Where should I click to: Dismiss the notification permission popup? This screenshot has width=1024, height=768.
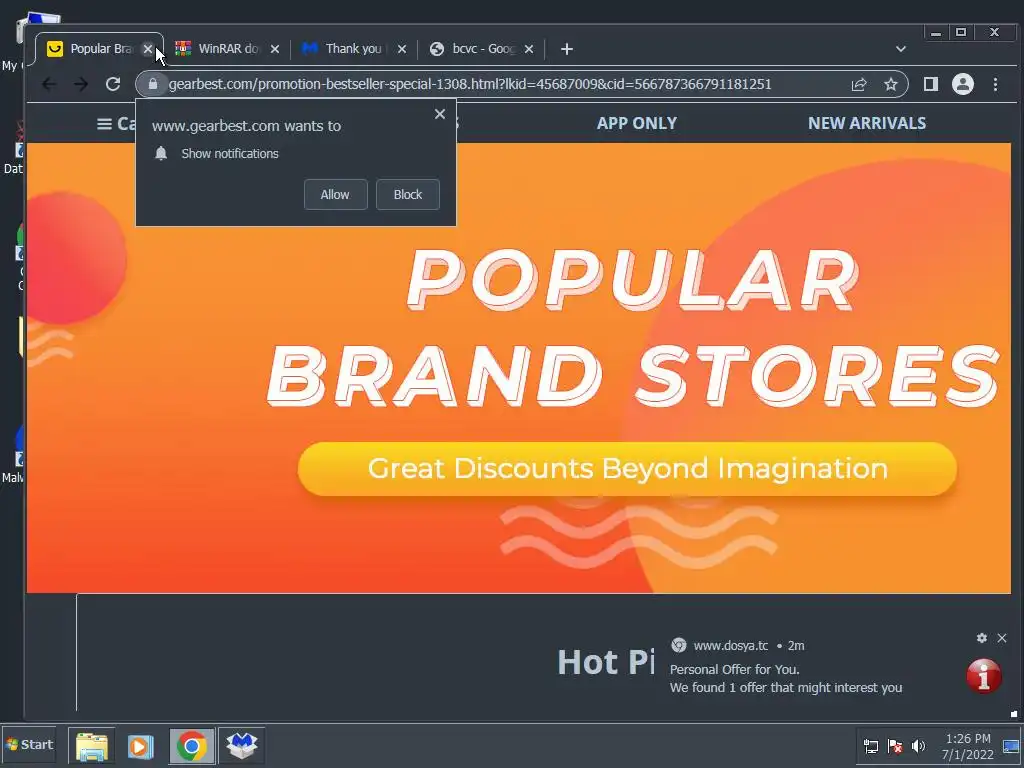440,114
